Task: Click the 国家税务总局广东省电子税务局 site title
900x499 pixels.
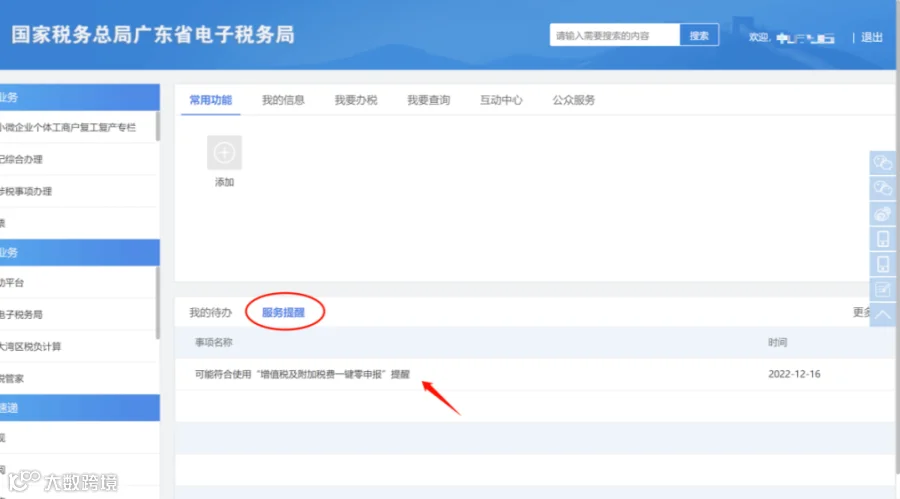Action: coord(153,34)
